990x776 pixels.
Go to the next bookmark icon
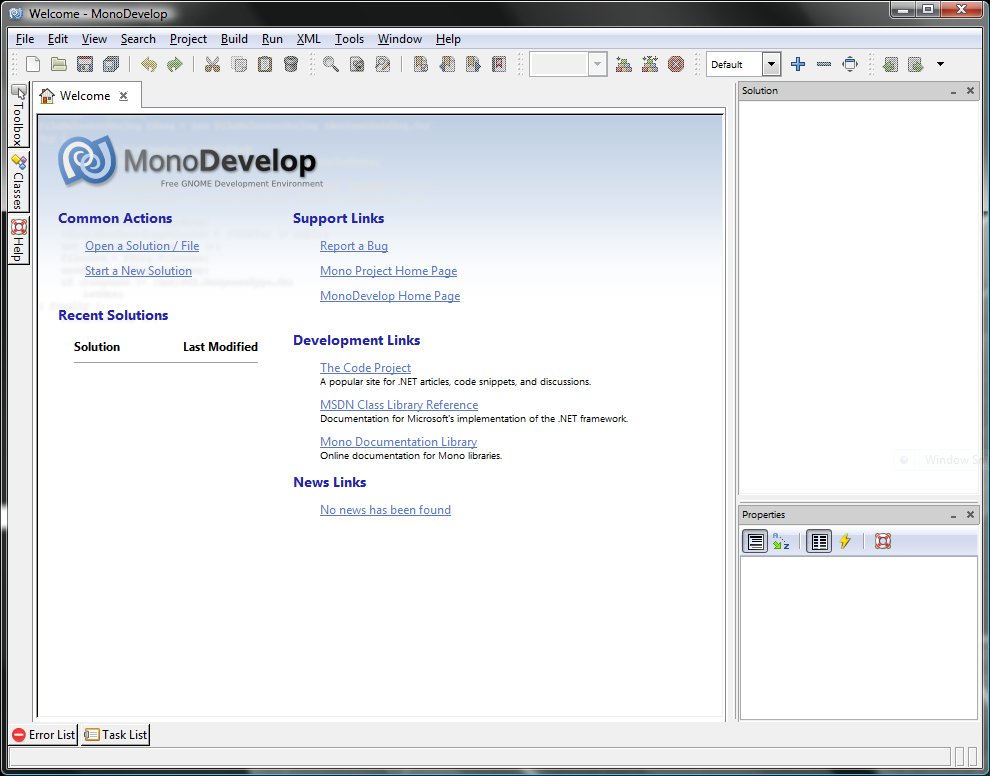473,64
